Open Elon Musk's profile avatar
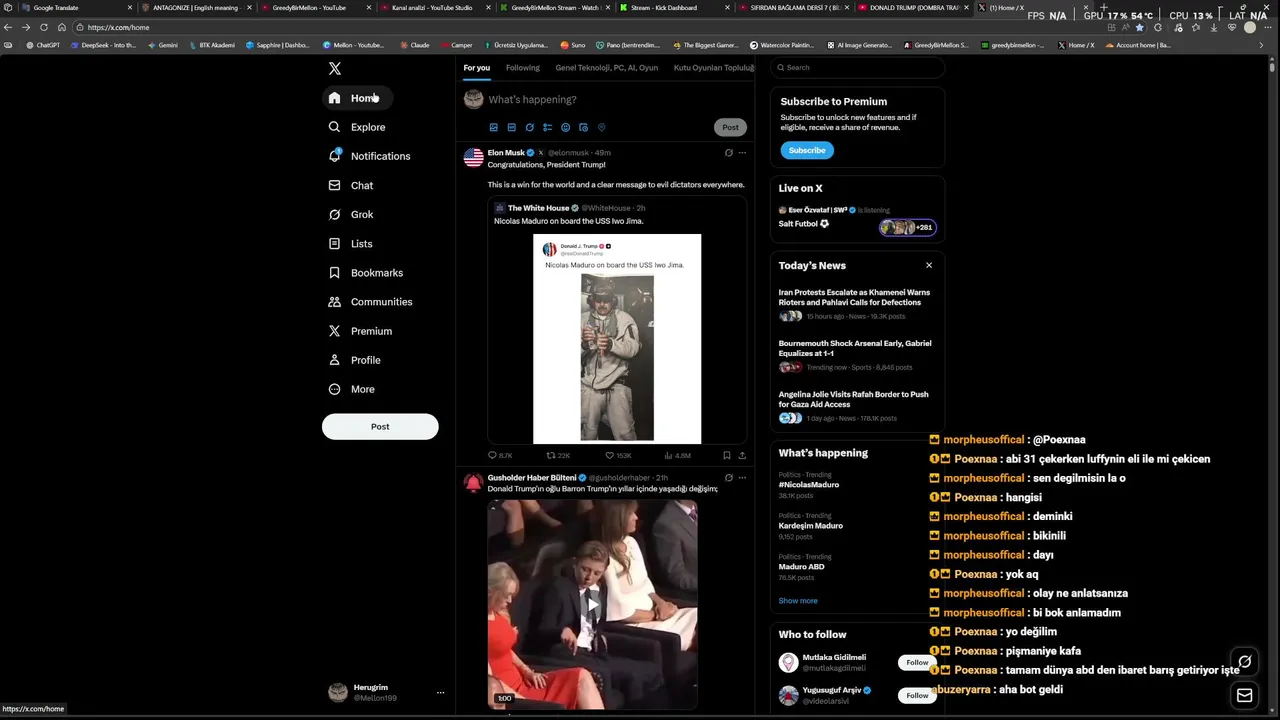This screenshot has height=720, width=1280. [473, 157]
